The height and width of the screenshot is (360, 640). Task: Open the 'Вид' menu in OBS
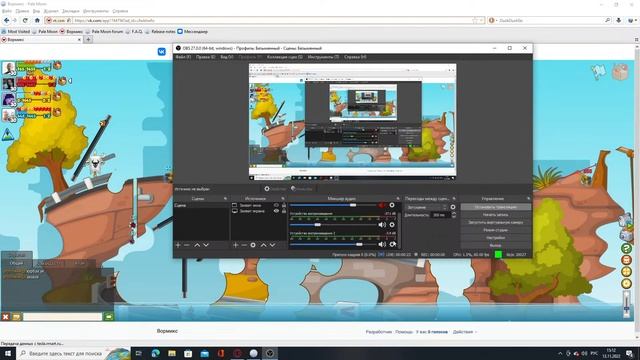coord(227,57)
